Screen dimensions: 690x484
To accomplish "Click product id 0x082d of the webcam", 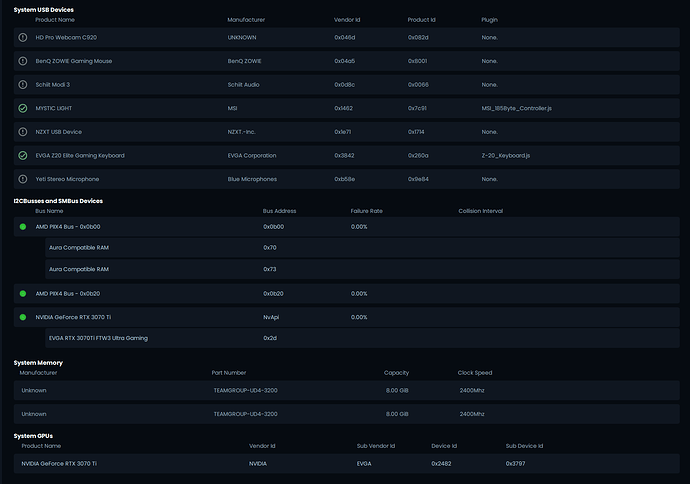I will point(418,37).
